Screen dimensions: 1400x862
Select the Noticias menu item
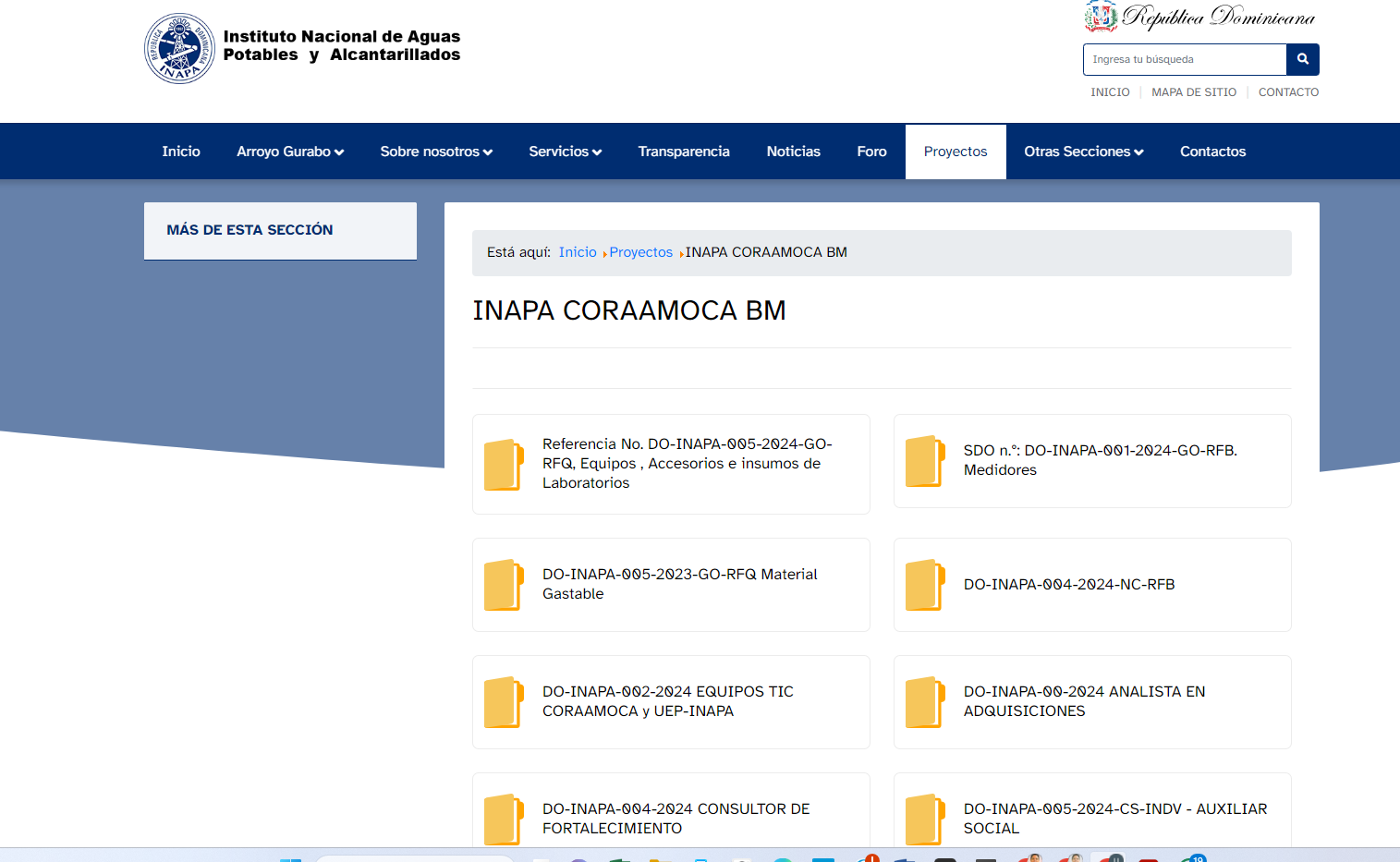pos(793,152)
